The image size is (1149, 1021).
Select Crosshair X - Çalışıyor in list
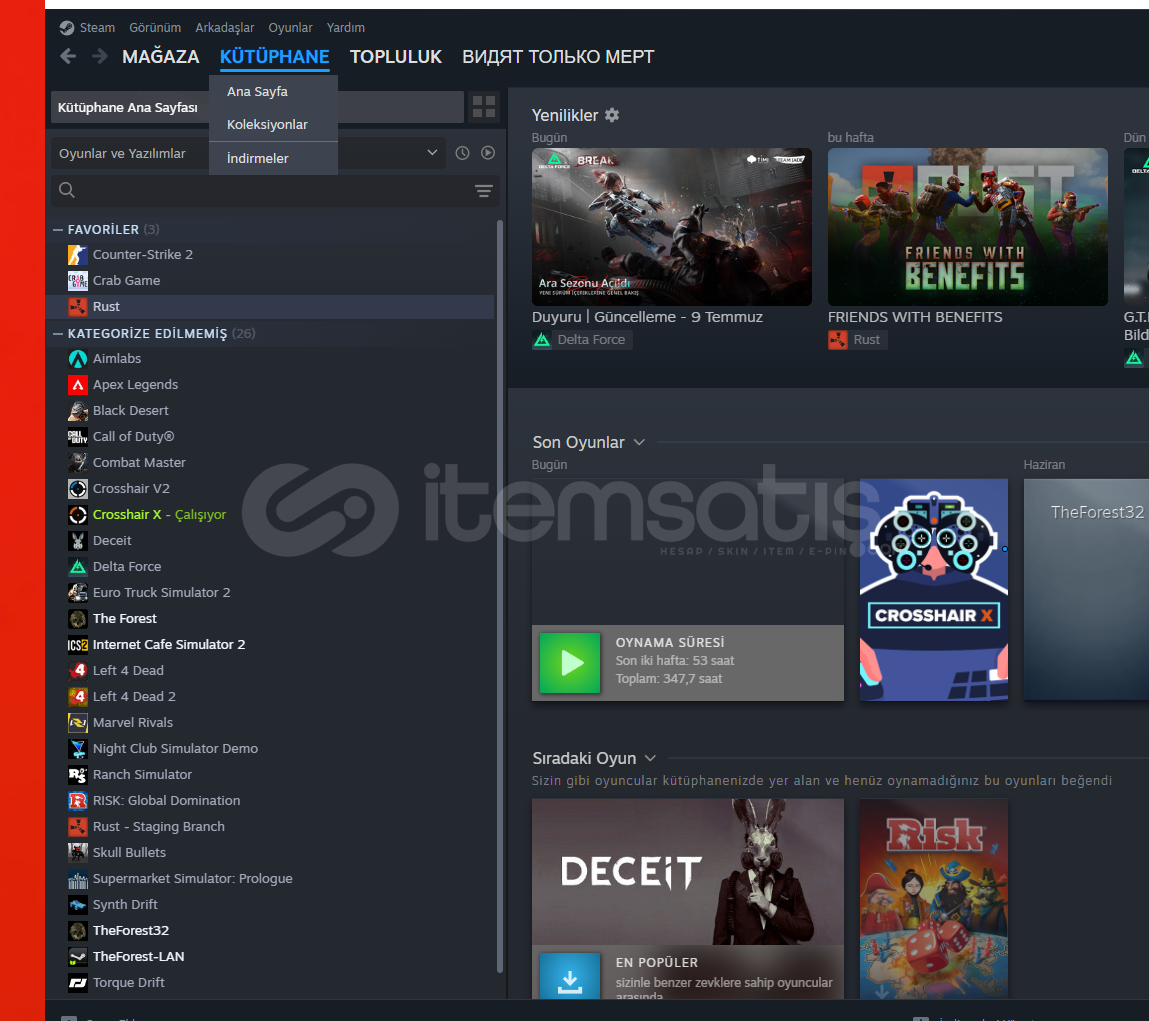coord(270,515)
